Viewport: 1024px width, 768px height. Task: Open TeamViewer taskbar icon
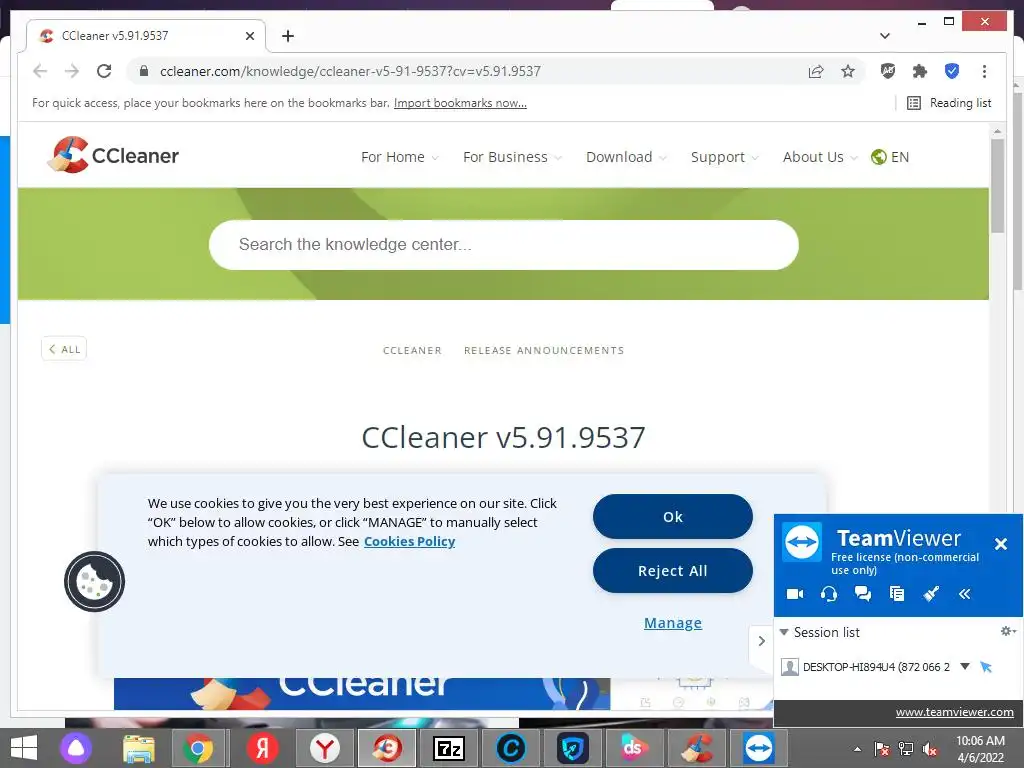(x=758, y=748)
